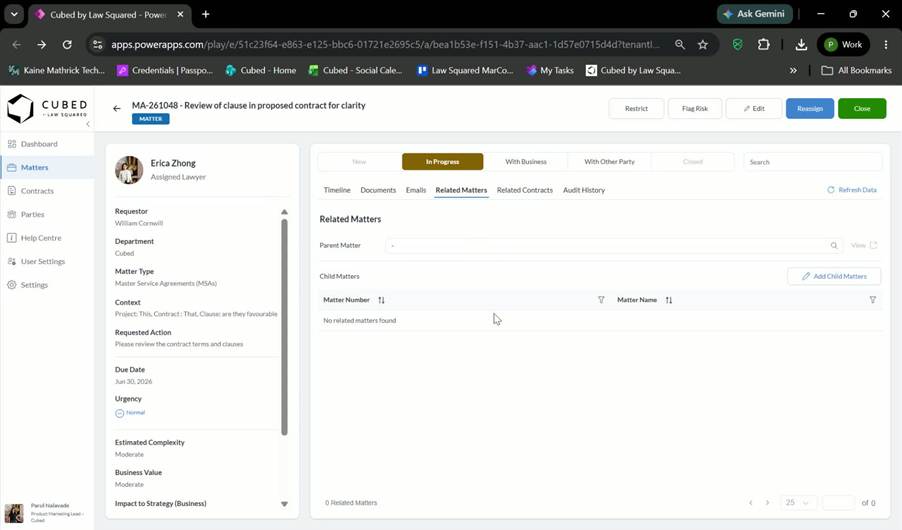Bookmark this page with the star icon
902x530 pixels.
(703, 44)
